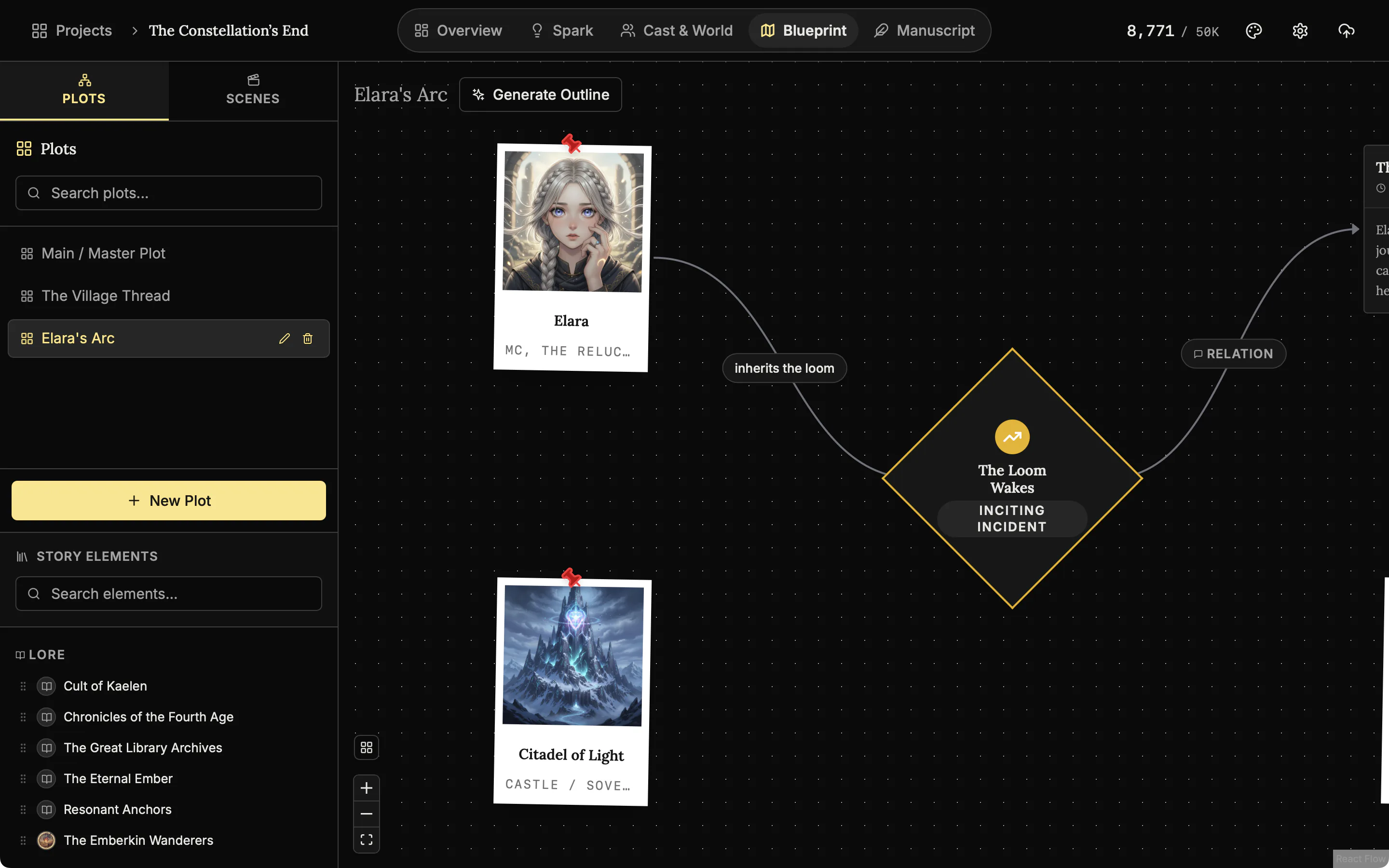The width and height of the screenshot is (1389, 868).
Task: Click drag handle beside The Eternal Ember
Action: (x=23, y=778)
